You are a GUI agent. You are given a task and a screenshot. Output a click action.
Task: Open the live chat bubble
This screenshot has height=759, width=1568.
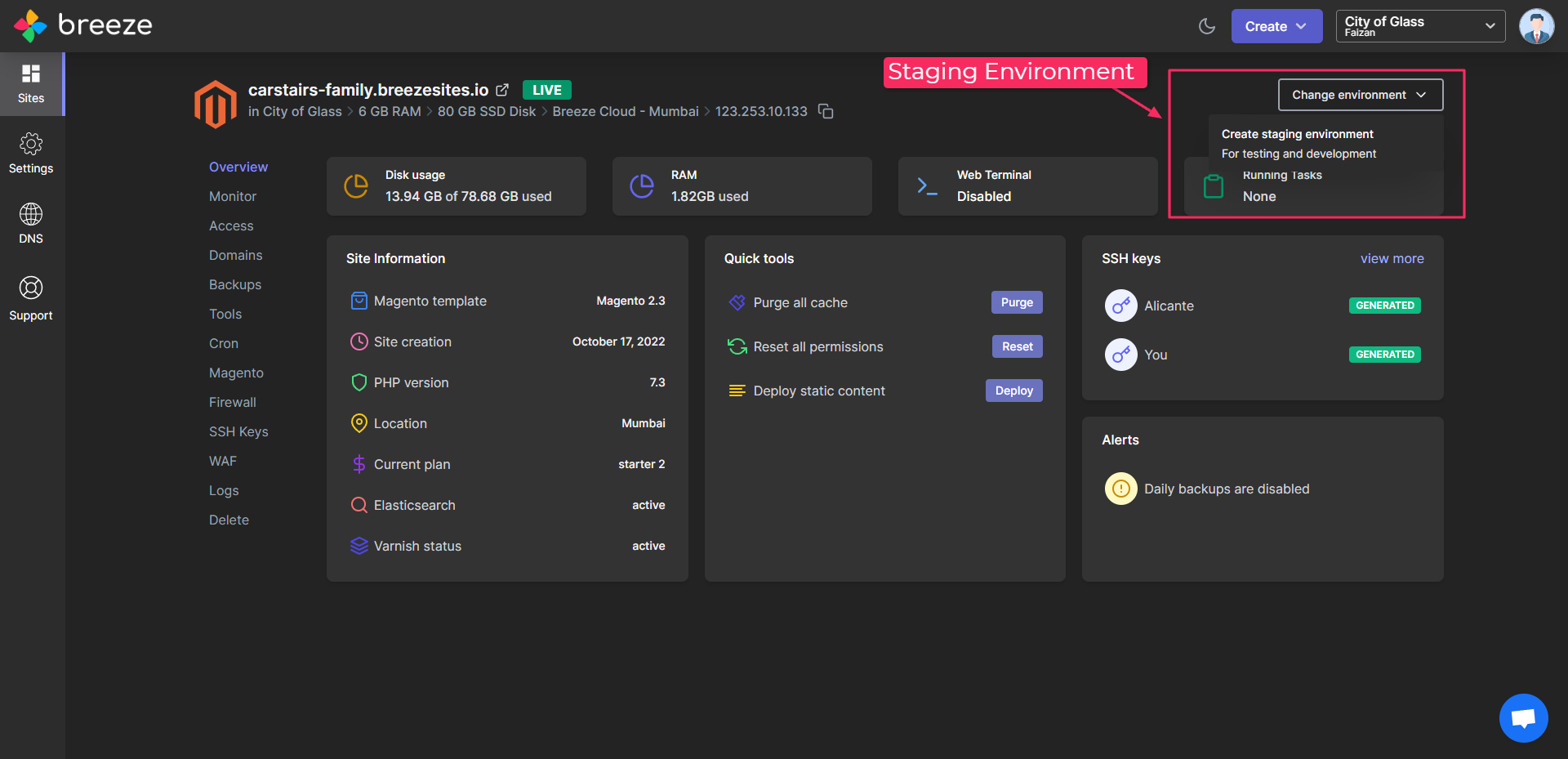1524,718
